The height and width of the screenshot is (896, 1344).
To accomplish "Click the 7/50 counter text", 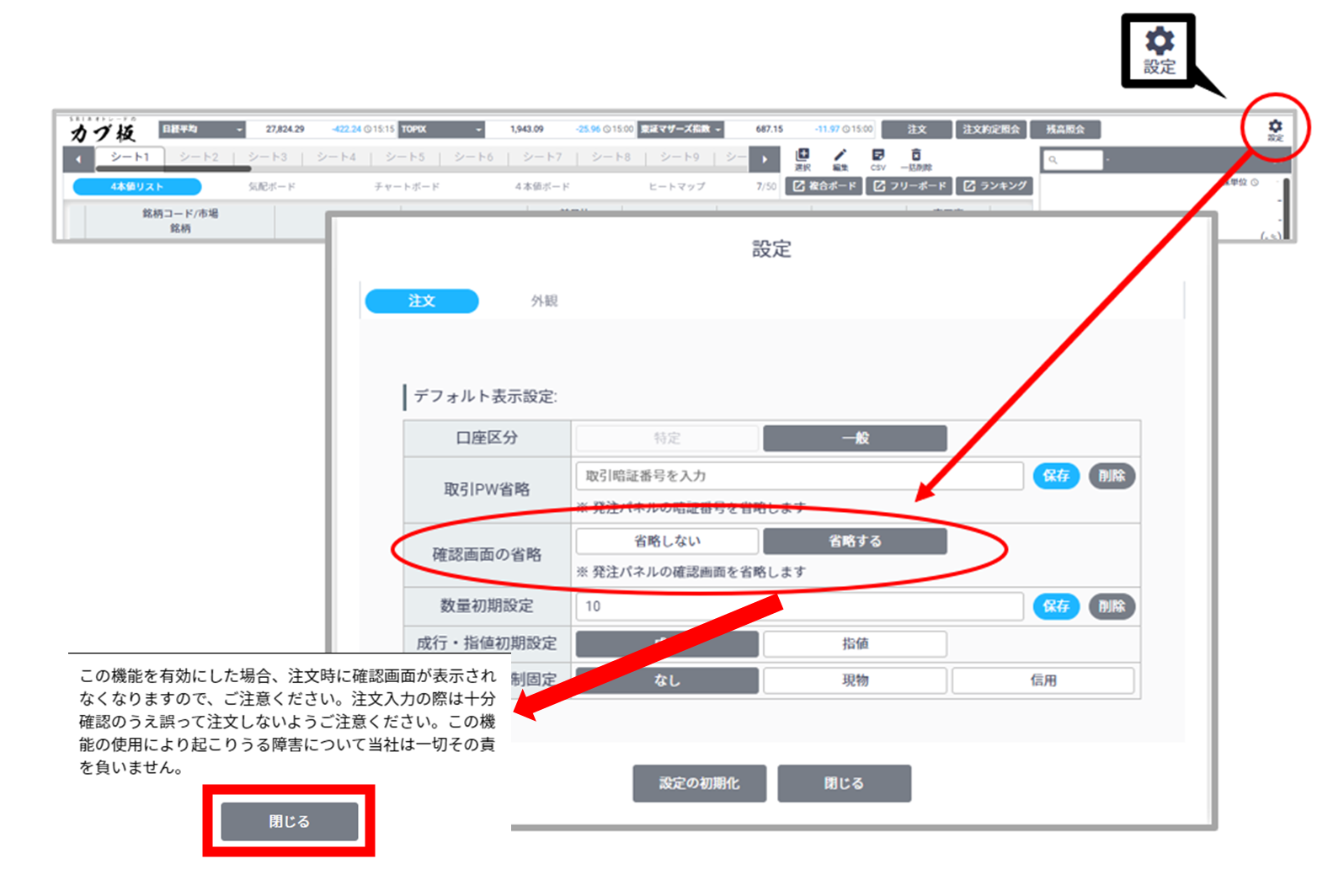I will (765, 186).
